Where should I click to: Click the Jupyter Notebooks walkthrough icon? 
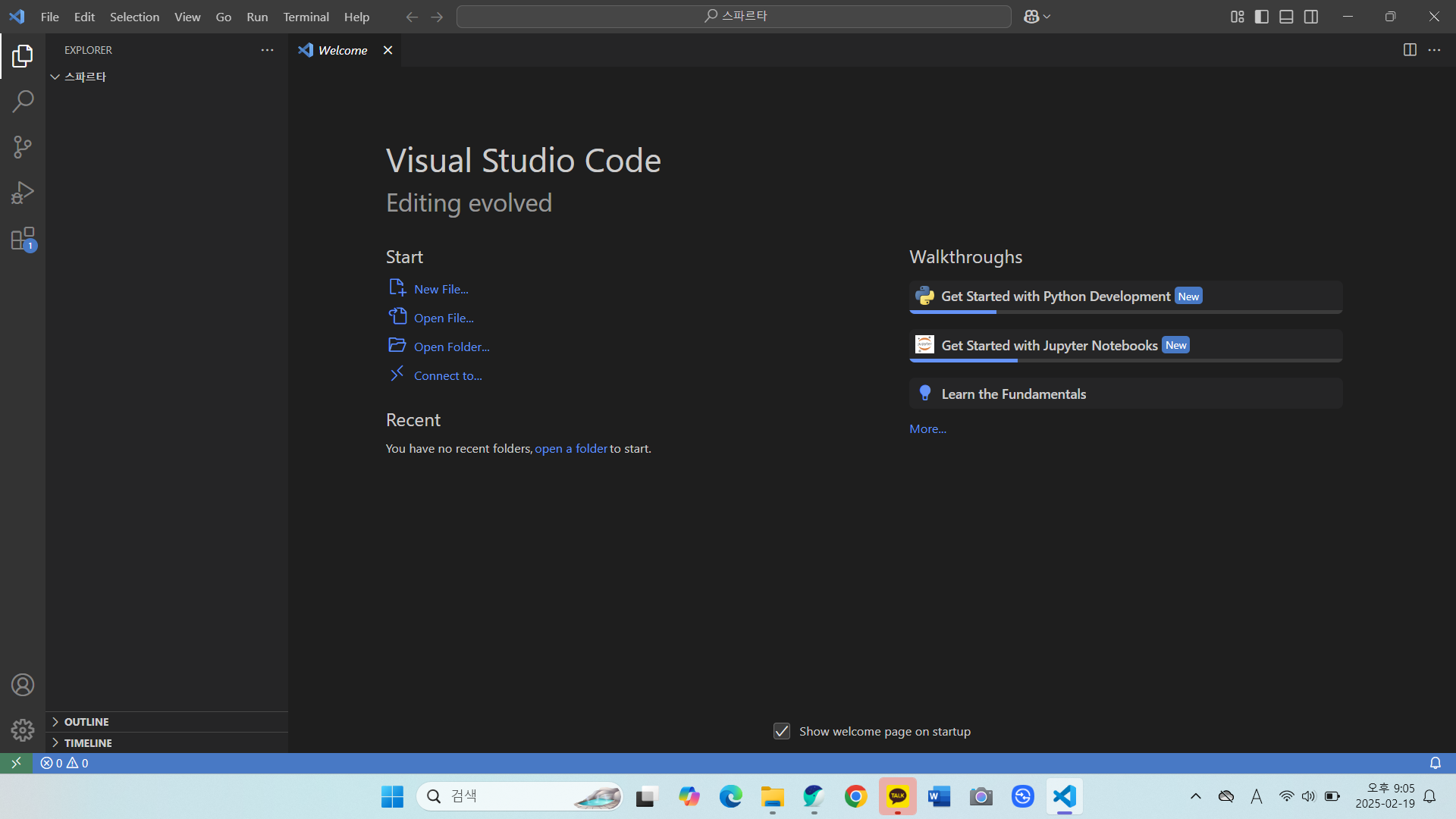coord(924,345)
